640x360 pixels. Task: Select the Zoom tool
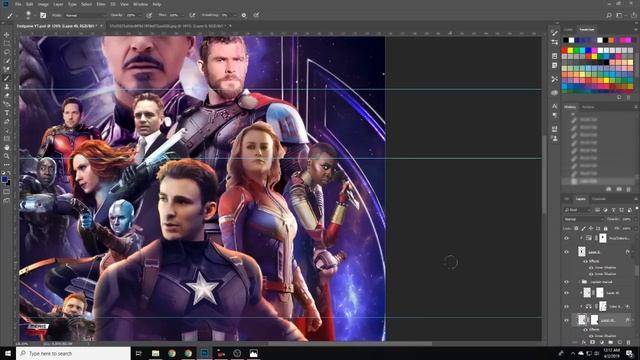click(x=7, y=156)
